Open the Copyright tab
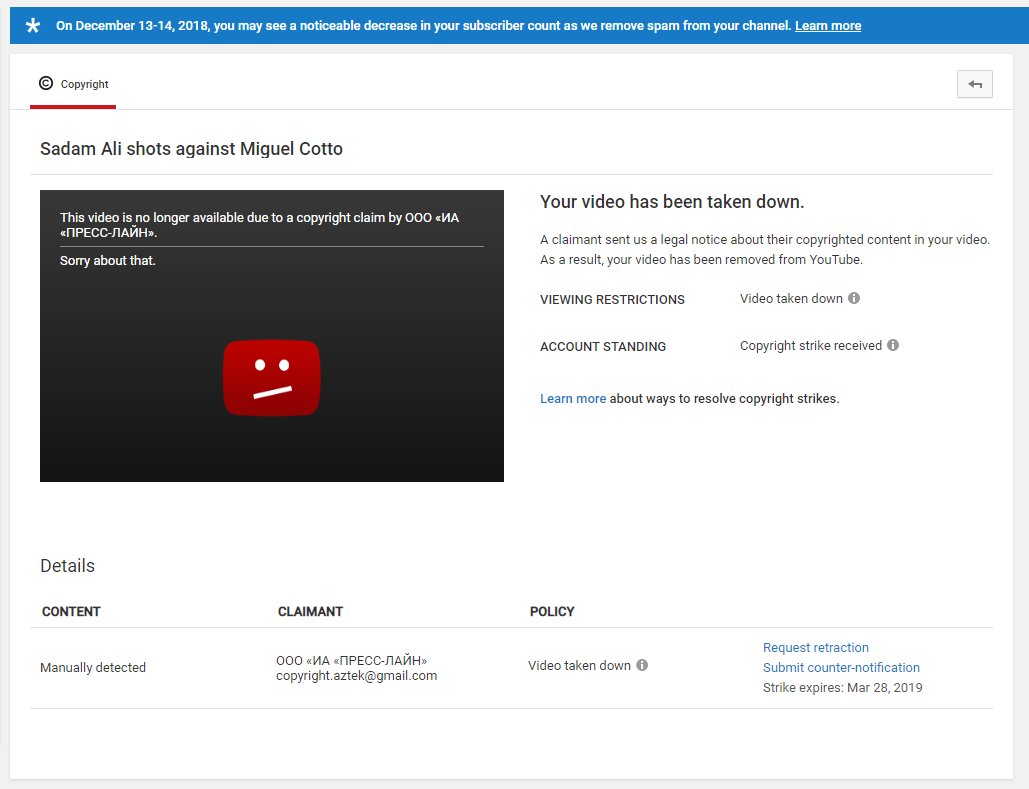This screenshot has height=789, width=1029. point(74,84)
